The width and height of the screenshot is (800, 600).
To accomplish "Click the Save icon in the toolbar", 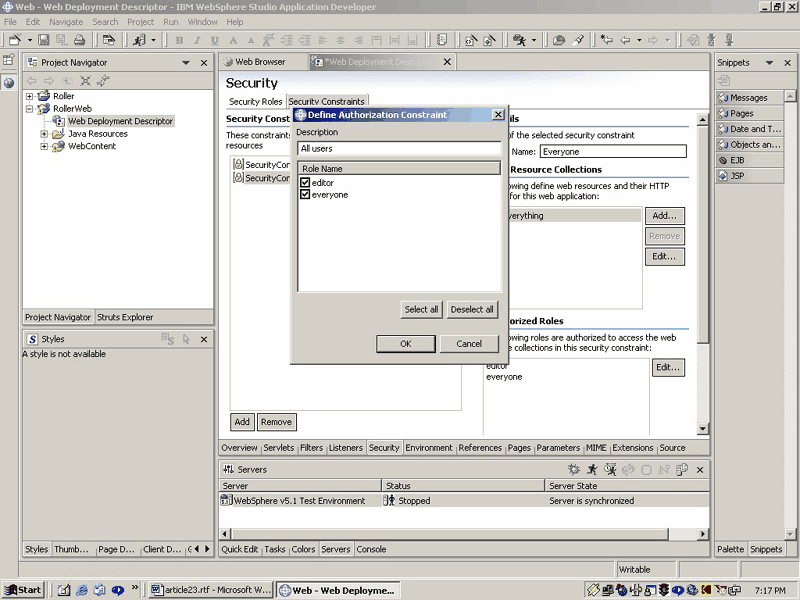I will pos(44,40).
